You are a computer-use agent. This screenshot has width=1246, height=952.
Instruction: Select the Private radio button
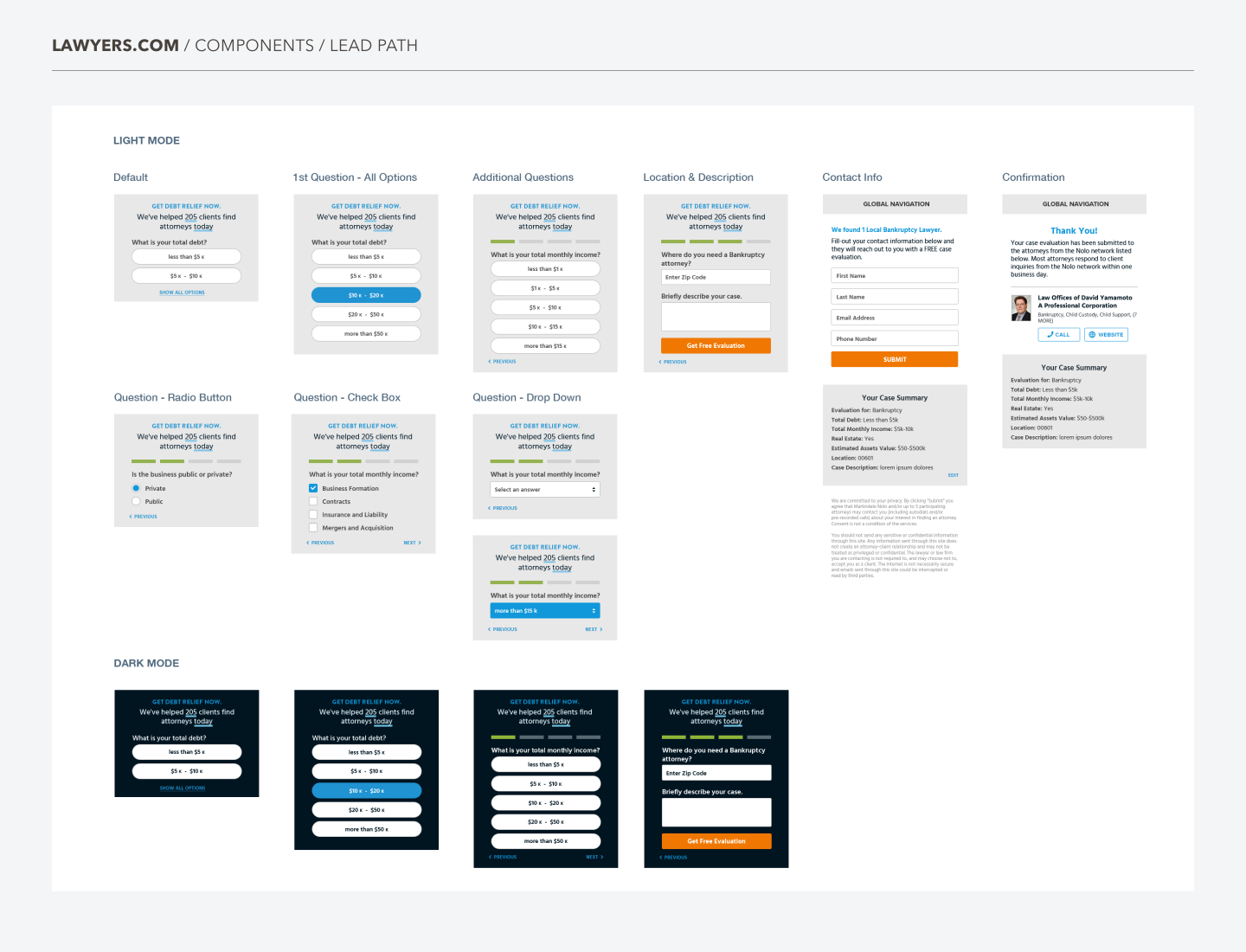(x=136, y=488)
